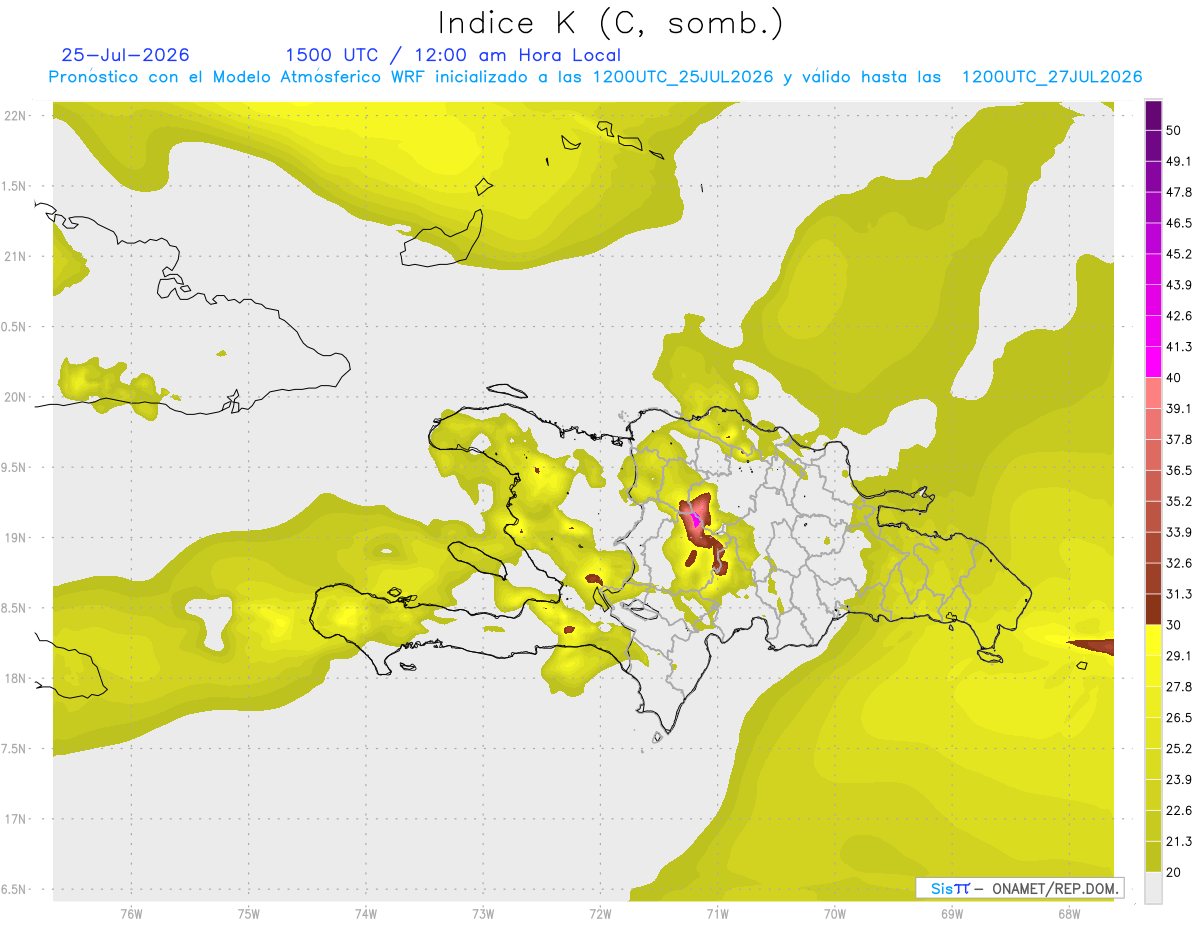Image resolution: width=1200 pixels, height=927 pixels.
Task: Click the '46.5' color scale value
Action: pos(1179,223)
